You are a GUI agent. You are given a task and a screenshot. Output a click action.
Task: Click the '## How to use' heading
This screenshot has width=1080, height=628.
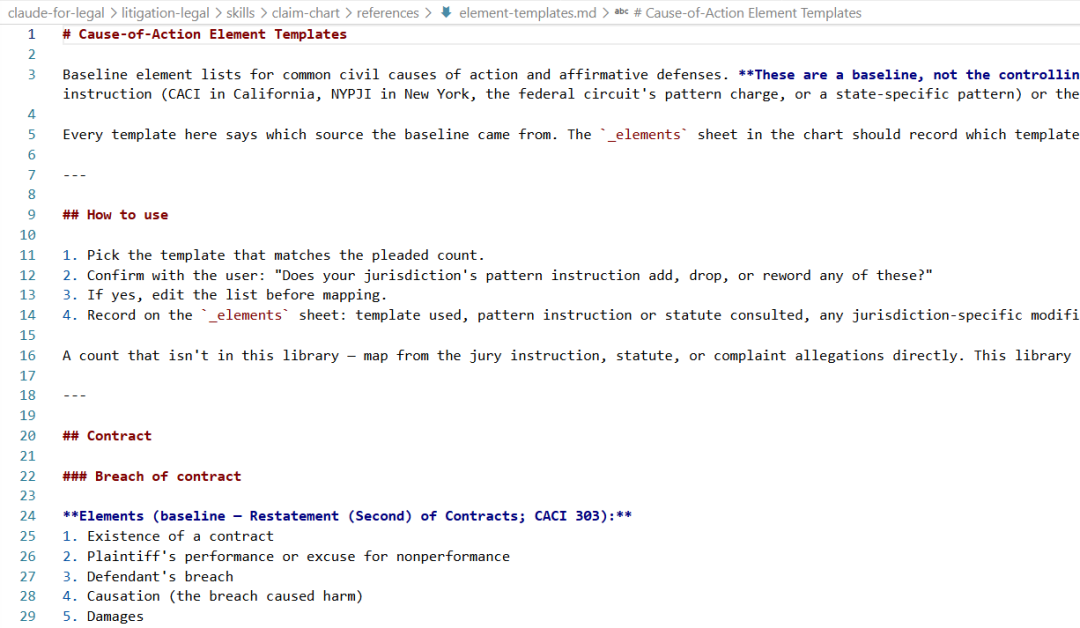pos(115,215)
